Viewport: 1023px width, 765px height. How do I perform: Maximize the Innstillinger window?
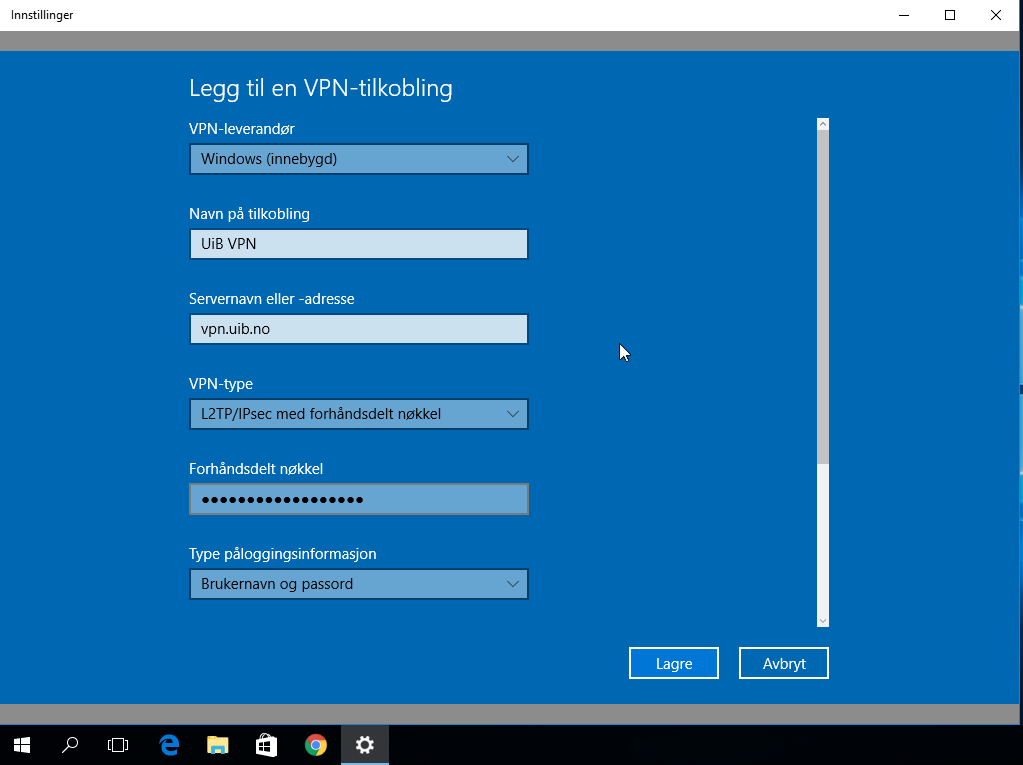click(x=950, y=15)
